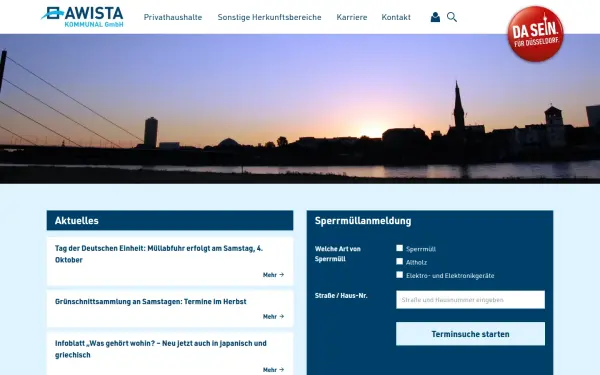
Task: Open the Kontakt menu item
Action: click(x=396, y=17)
